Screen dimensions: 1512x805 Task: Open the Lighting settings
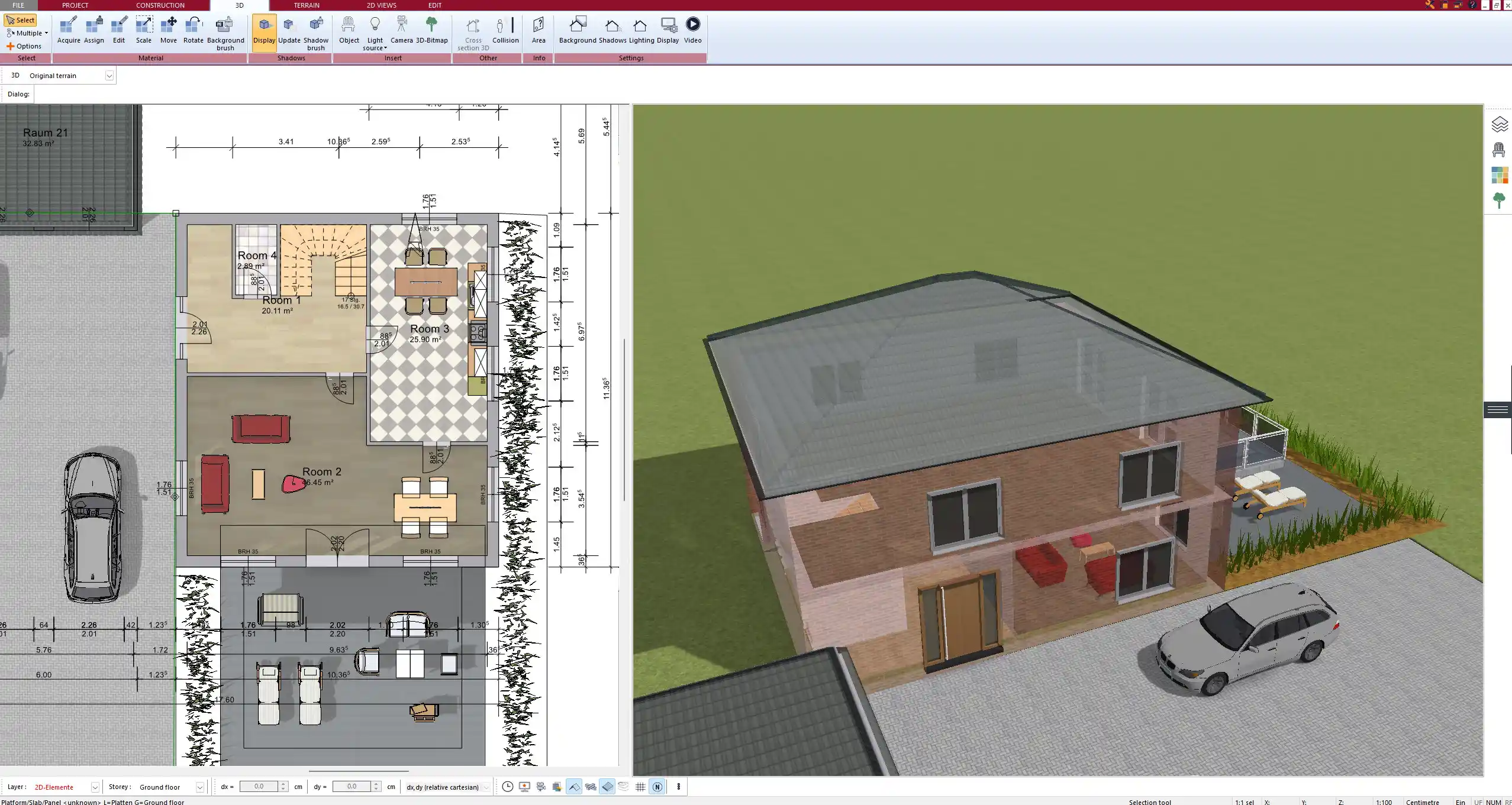point(641,31)
